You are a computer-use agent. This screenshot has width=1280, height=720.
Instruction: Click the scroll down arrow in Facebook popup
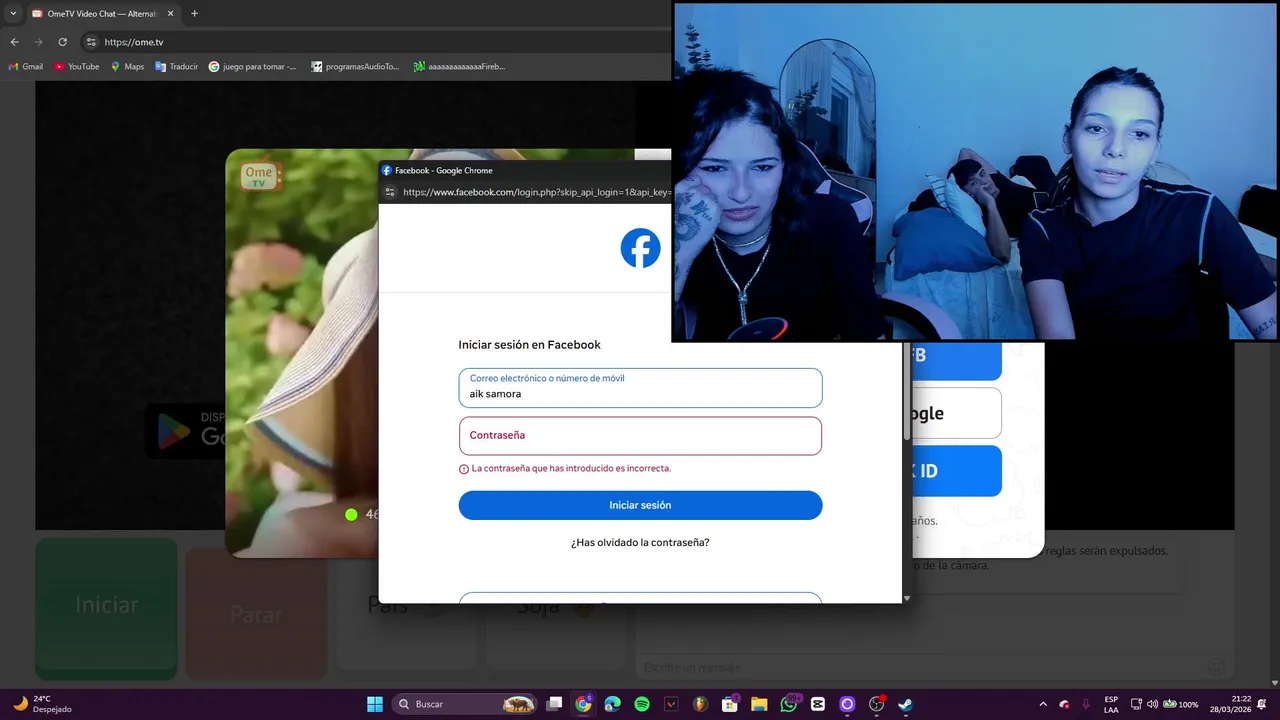907,598
